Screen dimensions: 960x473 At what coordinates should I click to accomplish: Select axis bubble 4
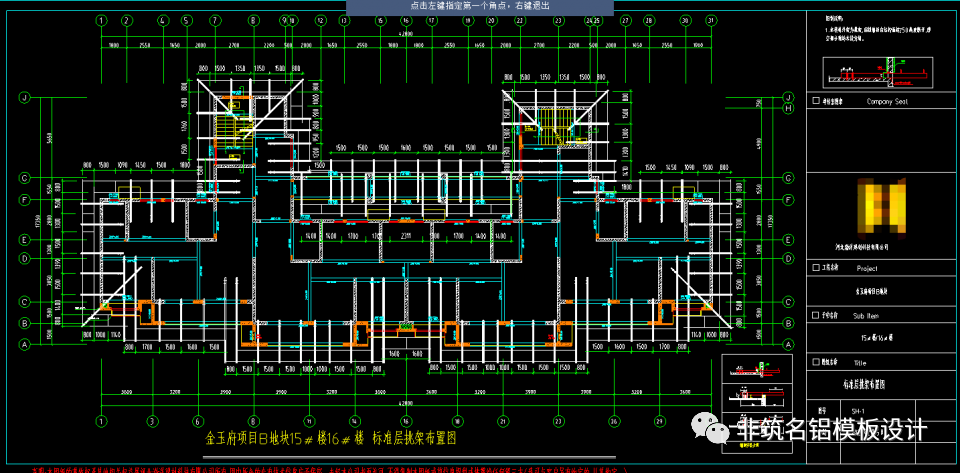click(162, 20)
